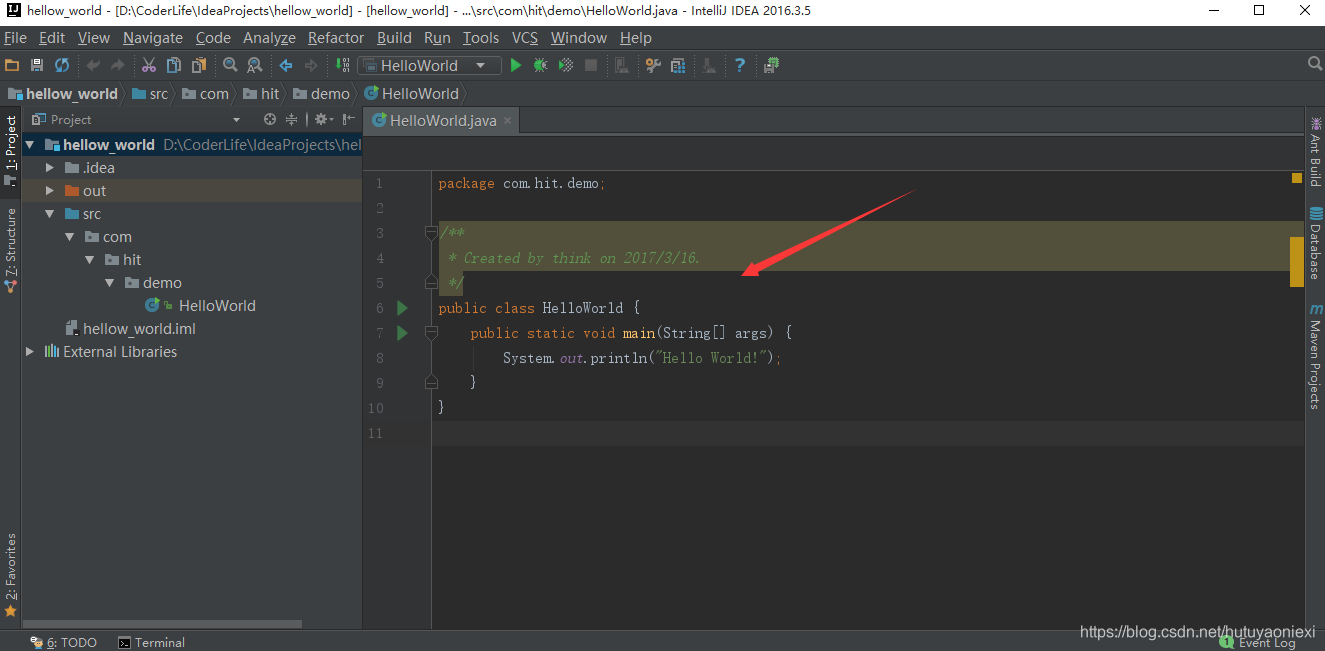Open Project Structure icon
Screen dimensions: 1325x651
678,65
